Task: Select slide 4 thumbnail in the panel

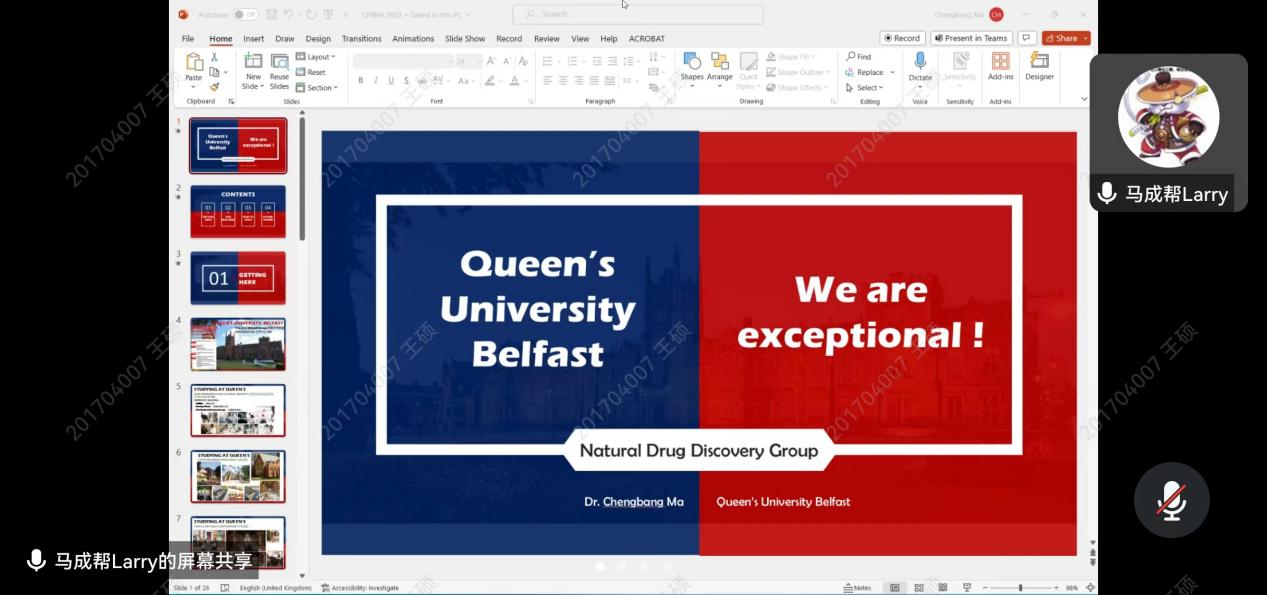Action: tap(238, 344)
